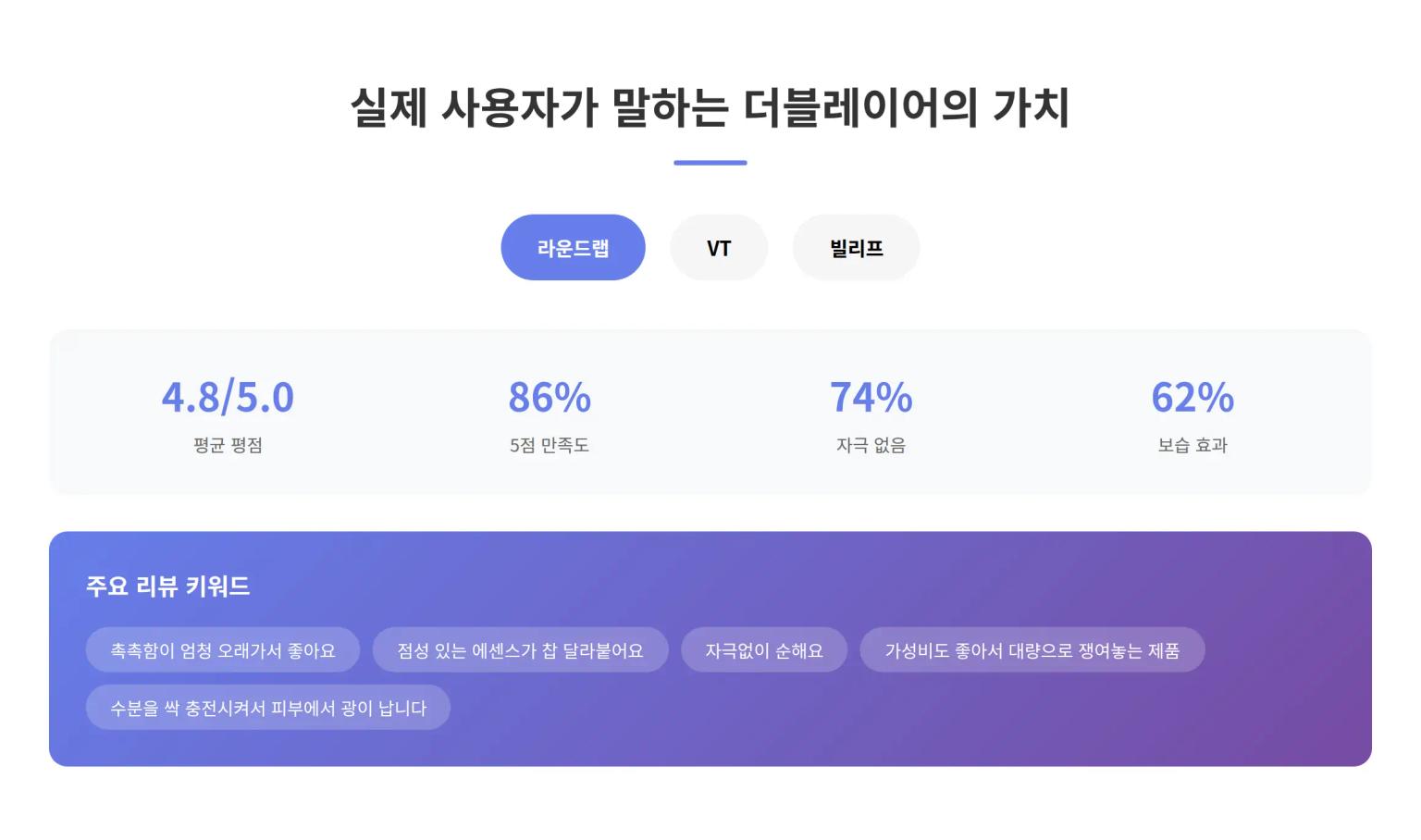Image resolution: width=1421 pixels, height=840 pixels.
Task: Switch to the VT brand tab
Action: click(x=719, y=247)
